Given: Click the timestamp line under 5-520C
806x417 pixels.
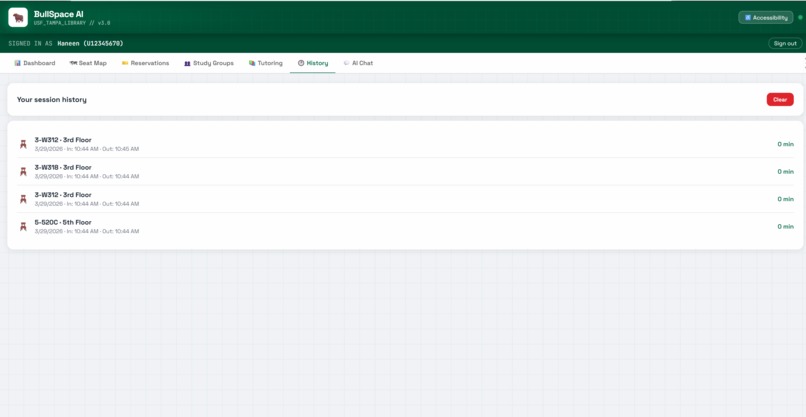Looking at the screenshot, I should (x=86, y=231).
